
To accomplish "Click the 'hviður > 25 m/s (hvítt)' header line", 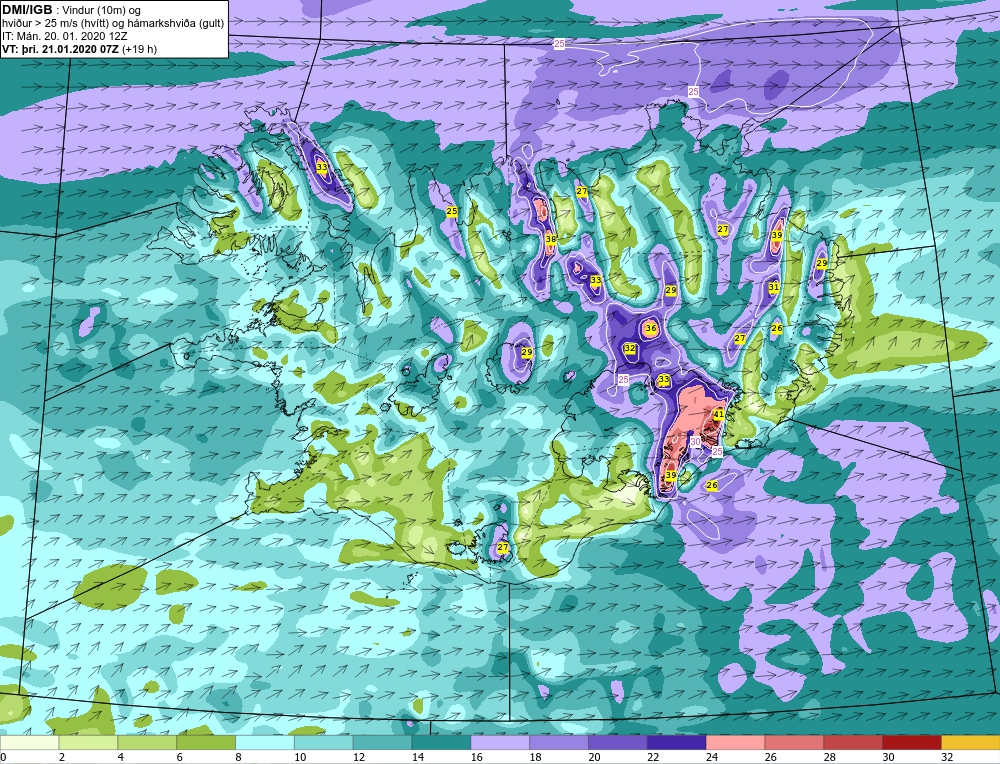I will coord(113,23).
